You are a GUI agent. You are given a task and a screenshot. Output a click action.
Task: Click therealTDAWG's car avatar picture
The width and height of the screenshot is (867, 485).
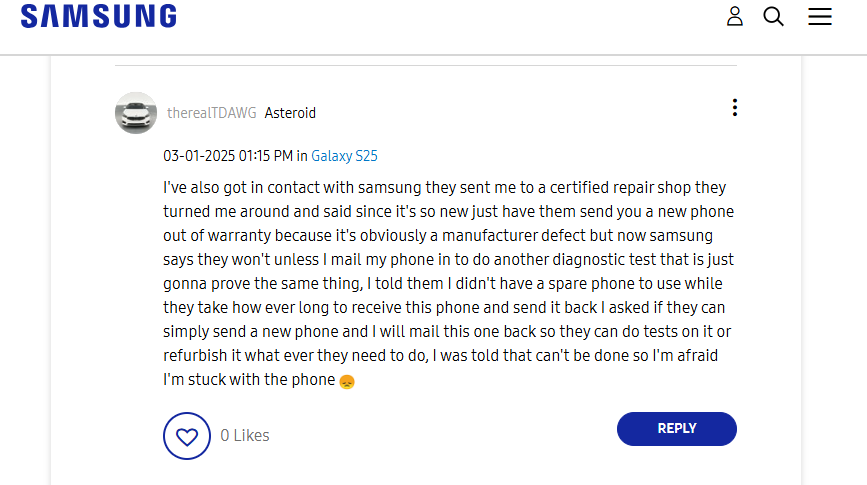[136, 113]
